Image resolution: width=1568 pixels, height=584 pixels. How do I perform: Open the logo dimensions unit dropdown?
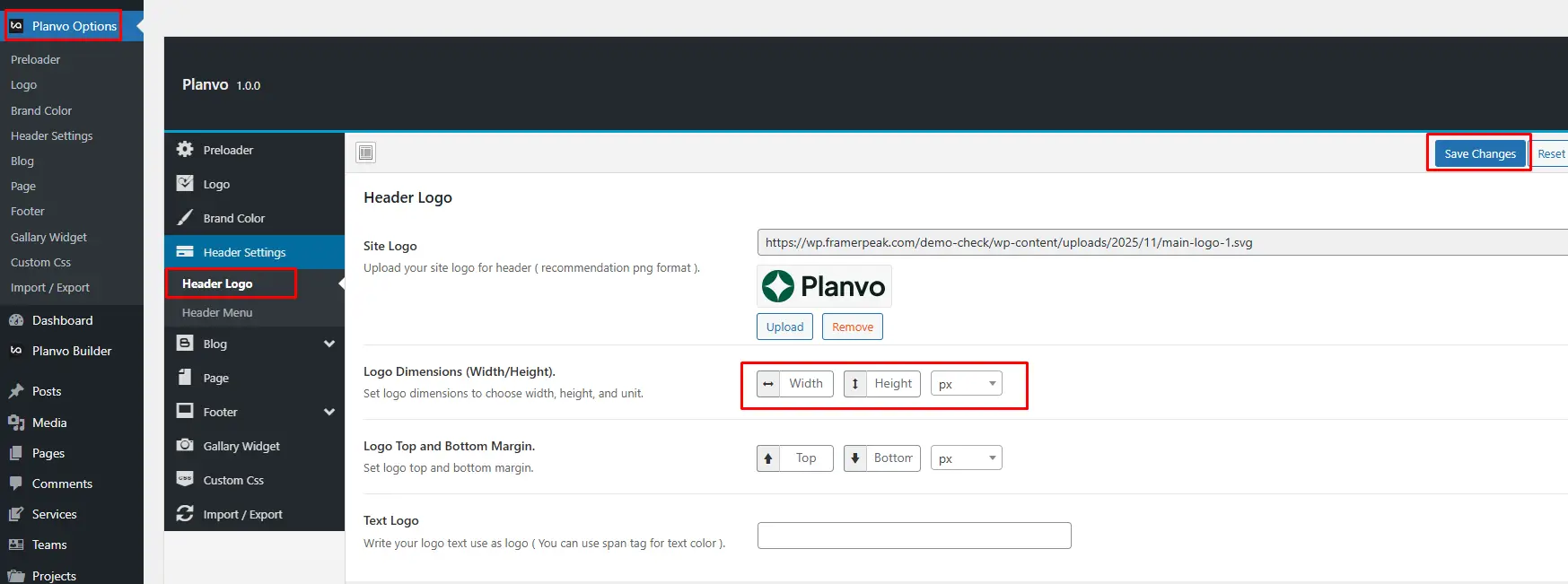pyautogui.click(x=967, y=384)
